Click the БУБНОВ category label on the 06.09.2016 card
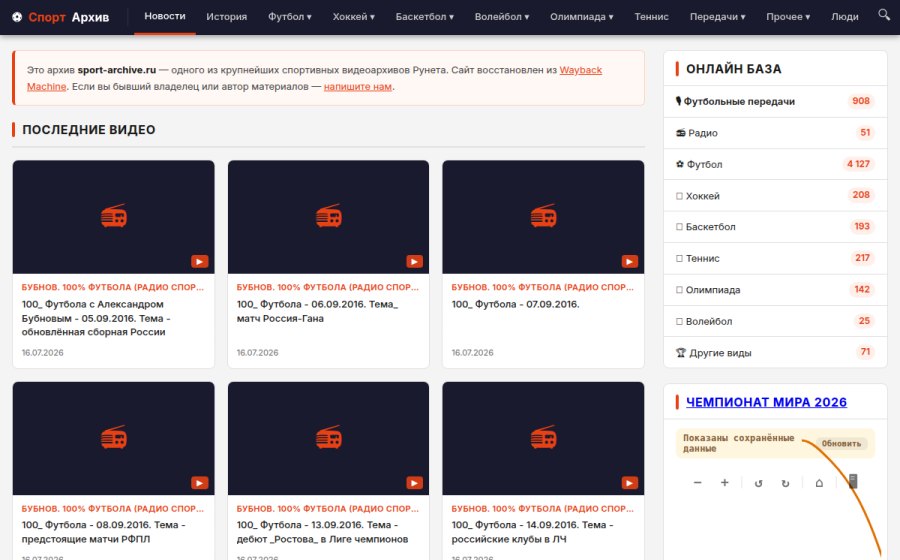900x560 pixels. pyautogui.click(x=328, y=287)
